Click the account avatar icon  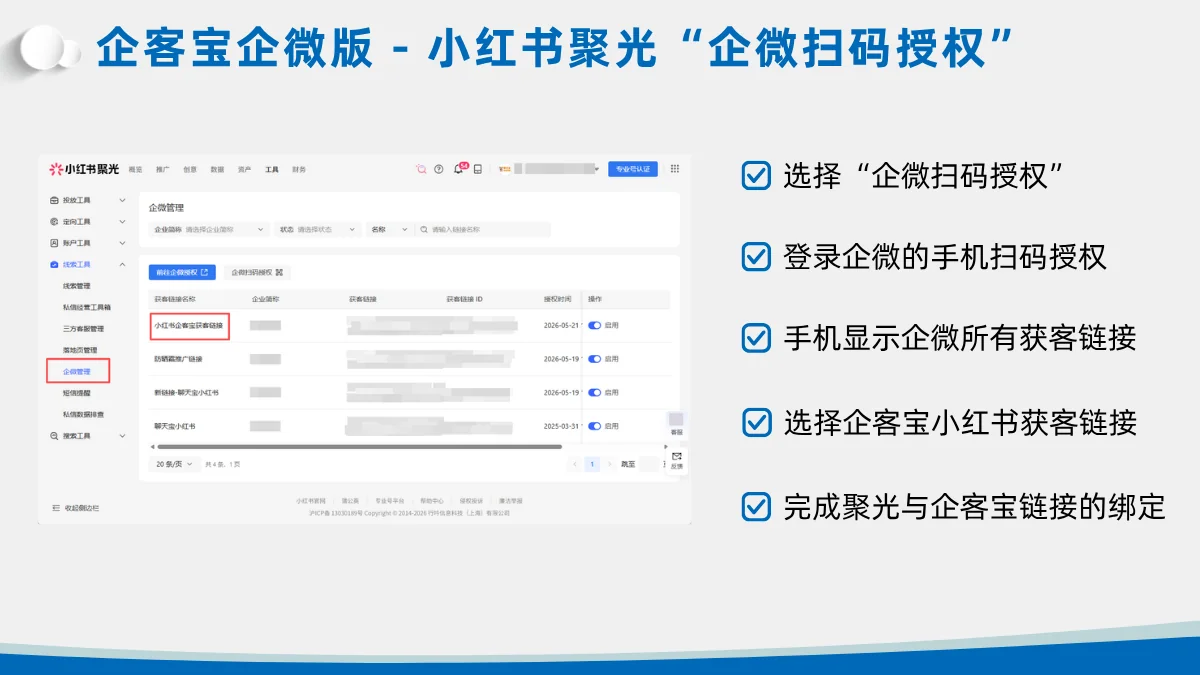point(505,169)
